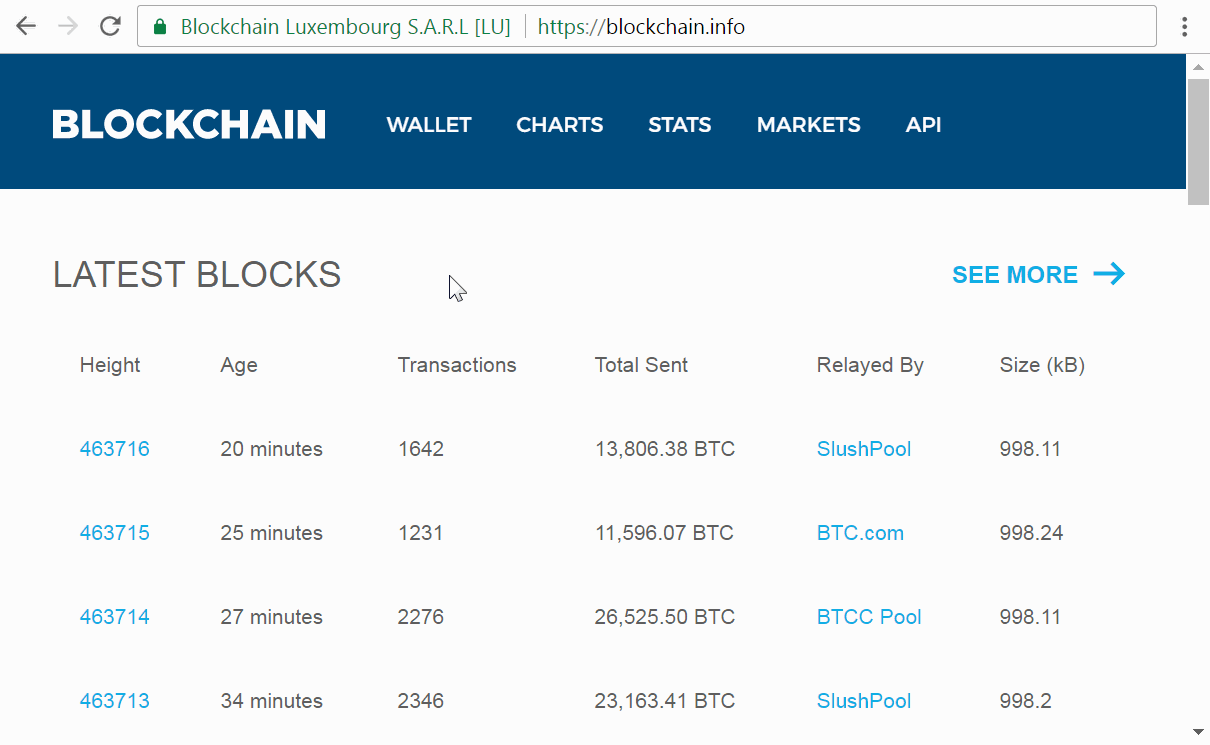Click the SEE MORE link

point(1014,275)
